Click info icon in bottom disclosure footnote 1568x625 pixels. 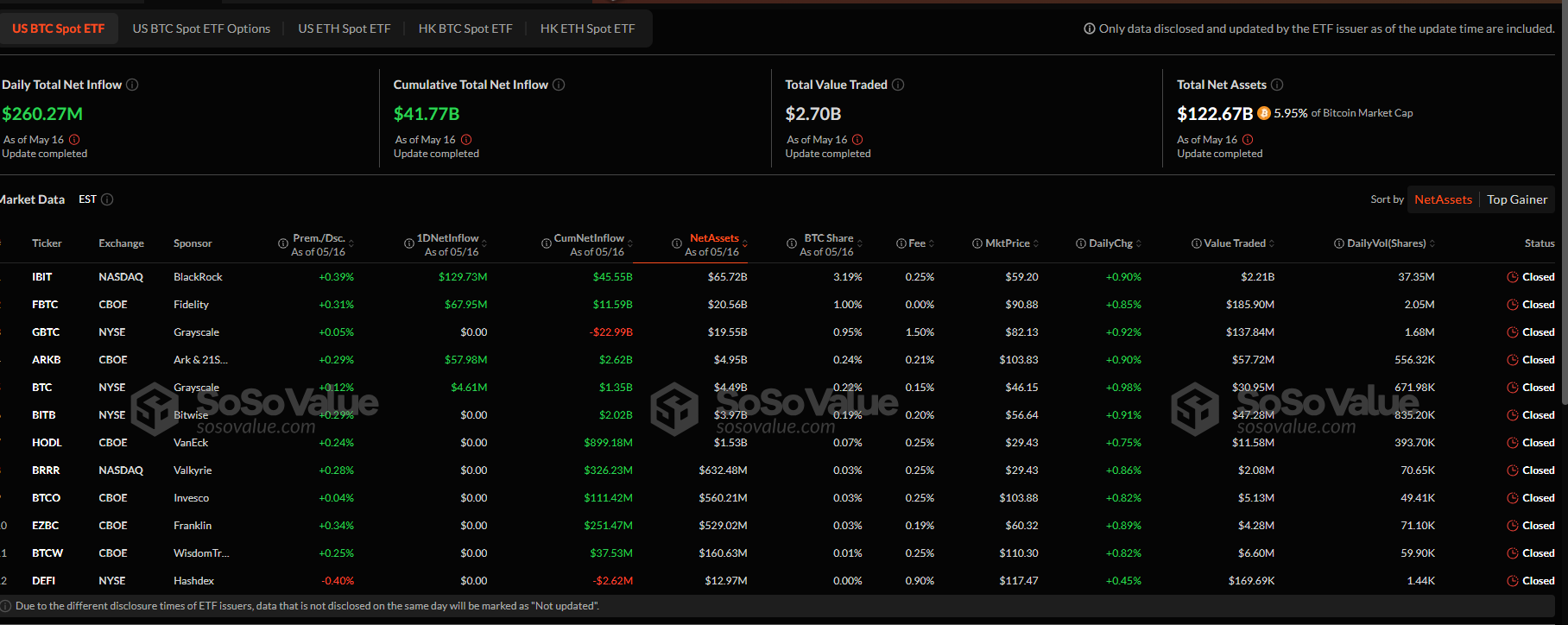coord(6,606)
